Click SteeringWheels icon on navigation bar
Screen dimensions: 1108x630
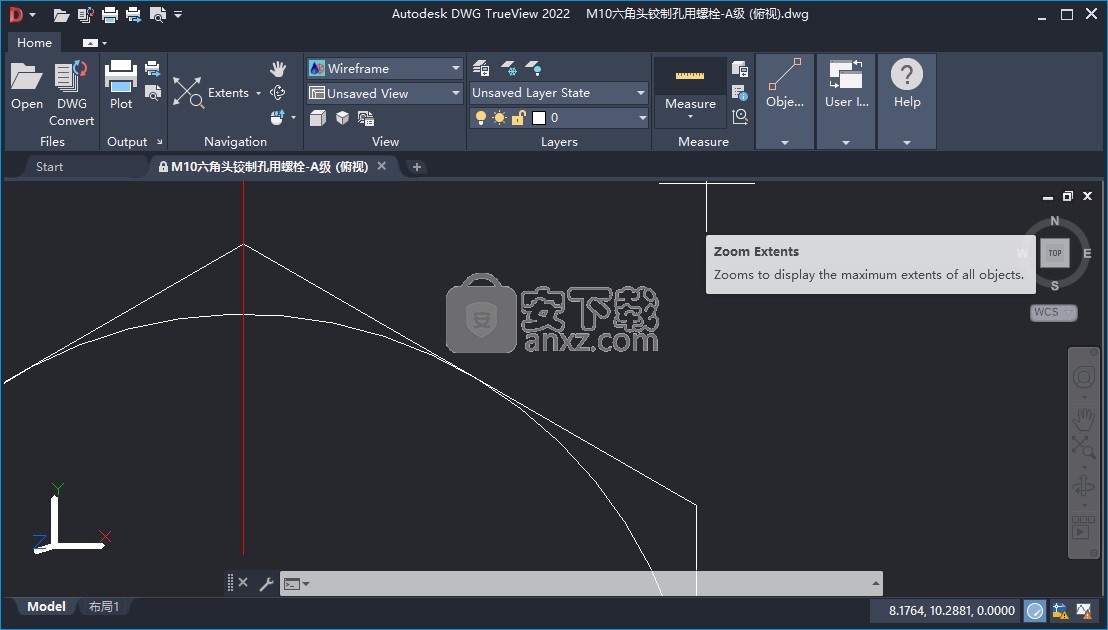tap(1083, 378)
